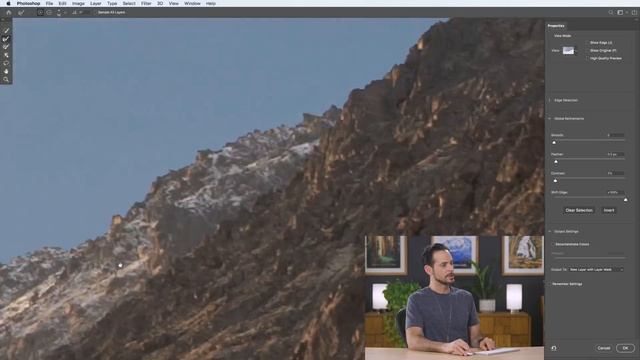This screenshot has width=640, height=360.
Task: Select the Object Selection tool
Action: pos(6,55)
